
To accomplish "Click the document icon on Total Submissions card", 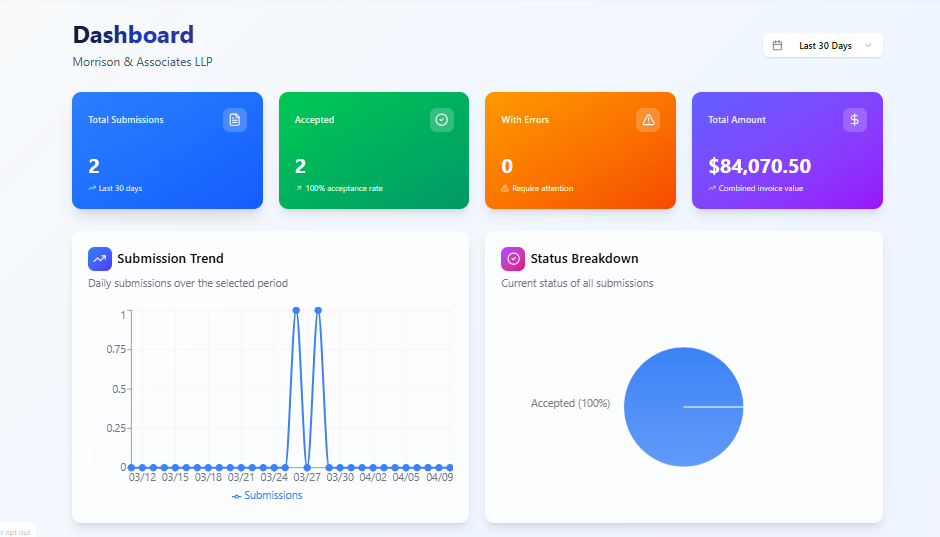I will (234, 120).
